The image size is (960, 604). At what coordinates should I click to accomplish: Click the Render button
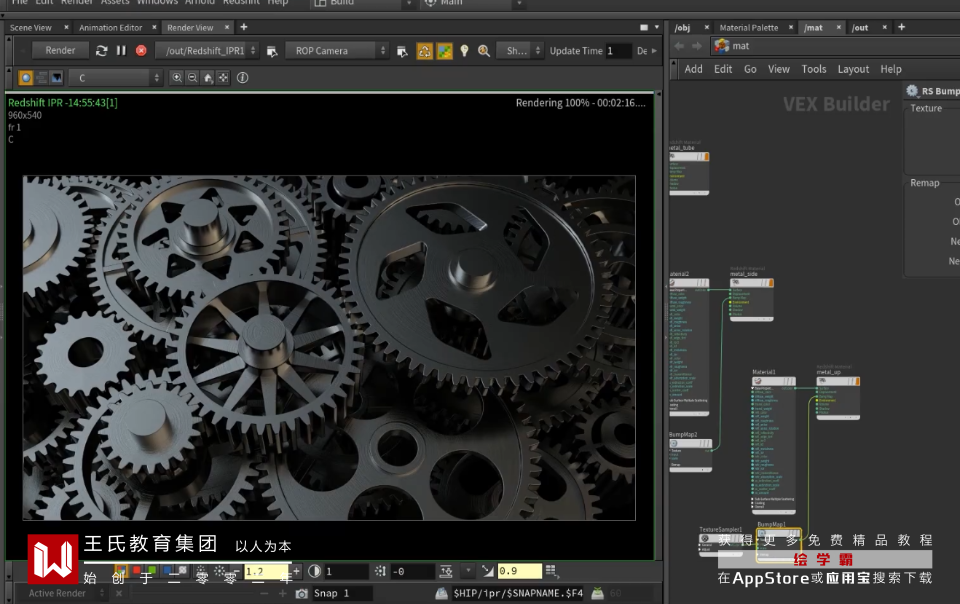tap(60, 50)
